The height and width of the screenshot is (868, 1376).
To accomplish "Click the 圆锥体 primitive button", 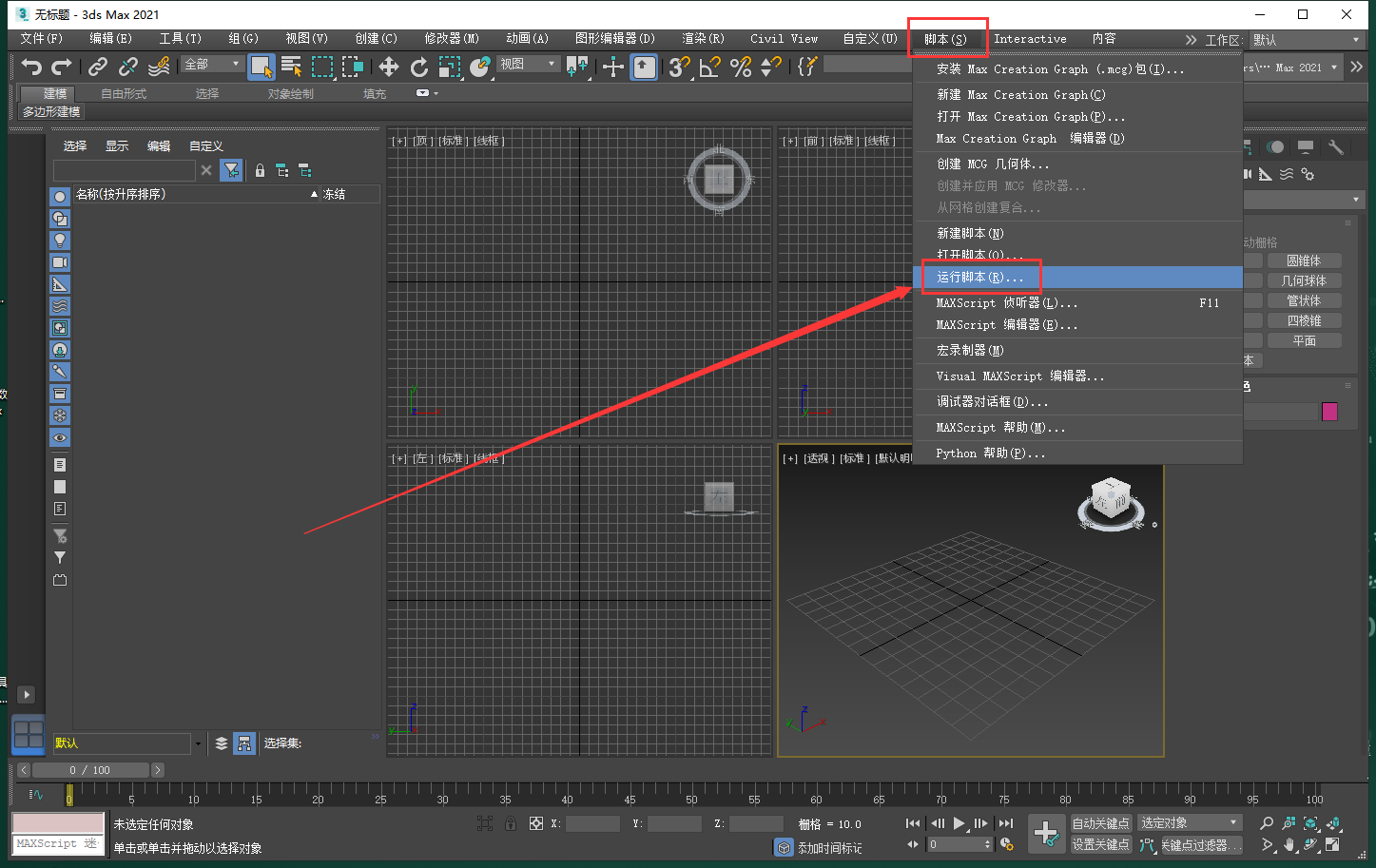I will click(1303, 260).
